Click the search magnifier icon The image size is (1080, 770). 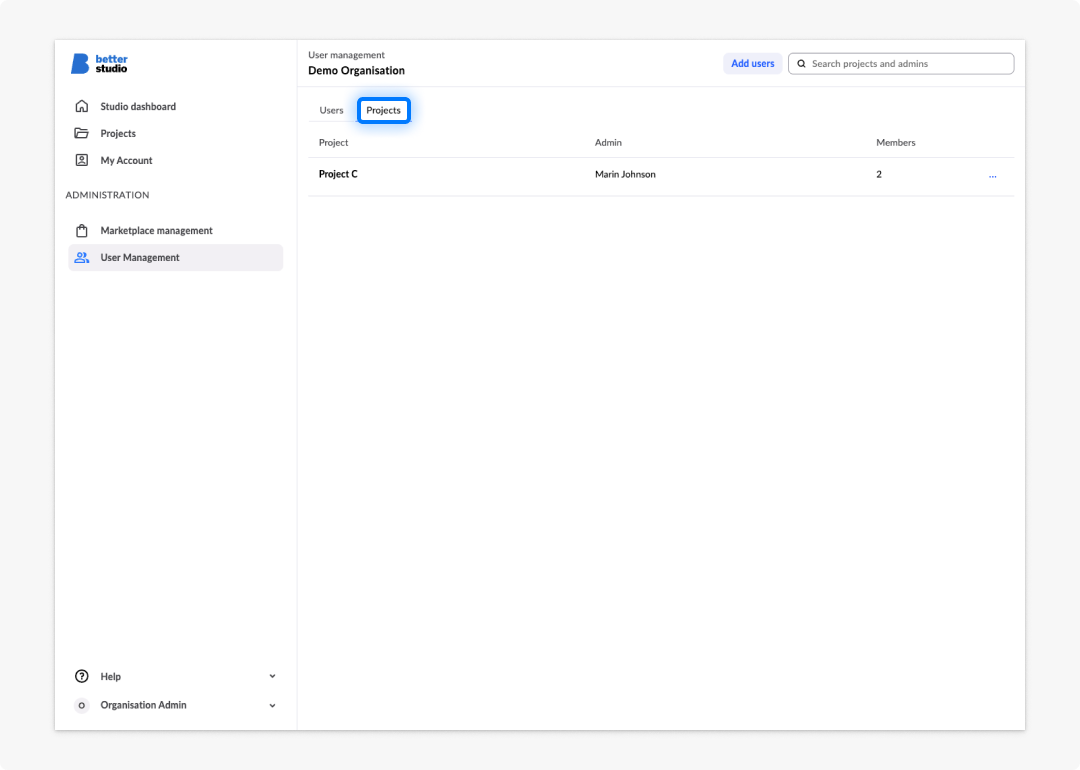coord(801,63)
